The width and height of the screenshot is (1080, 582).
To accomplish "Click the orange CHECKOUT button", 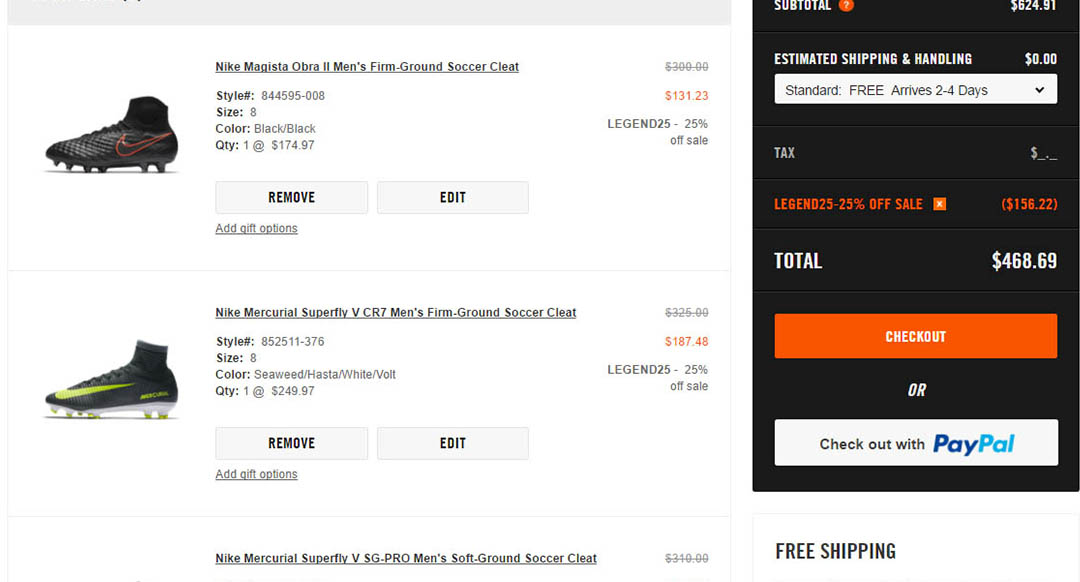I will [x=914, y=336].
